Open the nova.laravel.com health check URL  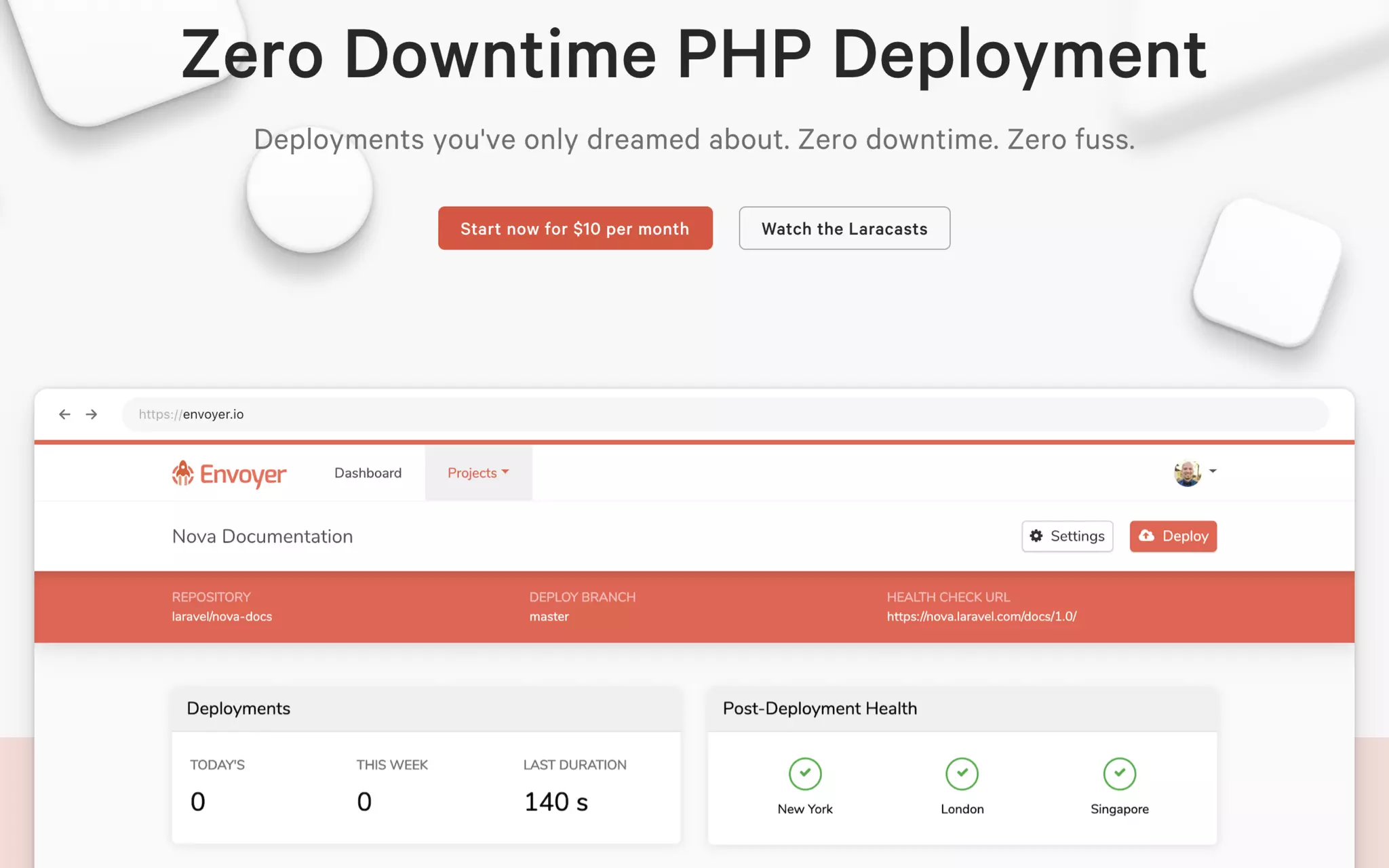click(x=981, y=616)
